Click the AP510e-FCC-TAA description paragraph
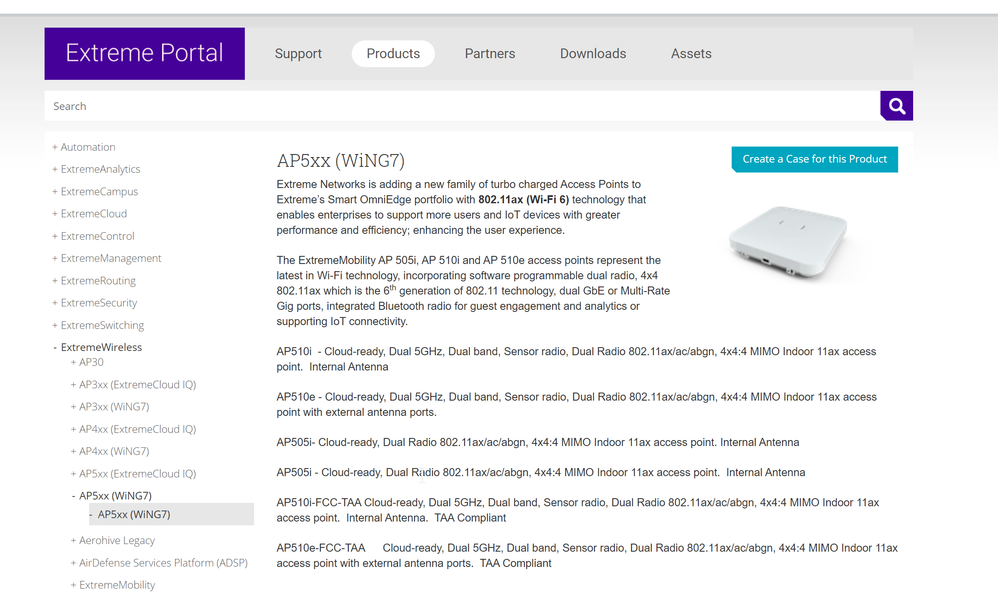The width and height of the screenshot is (998, 595). pos(587,556)
